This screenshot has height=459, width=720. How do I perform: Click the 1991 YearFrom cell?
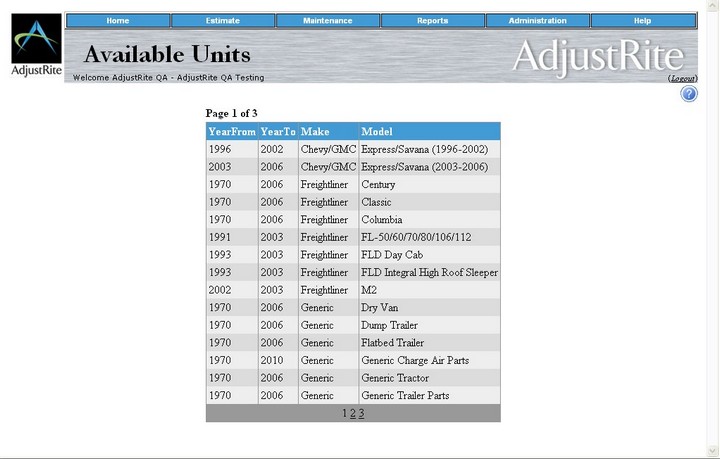pos(232,237)
